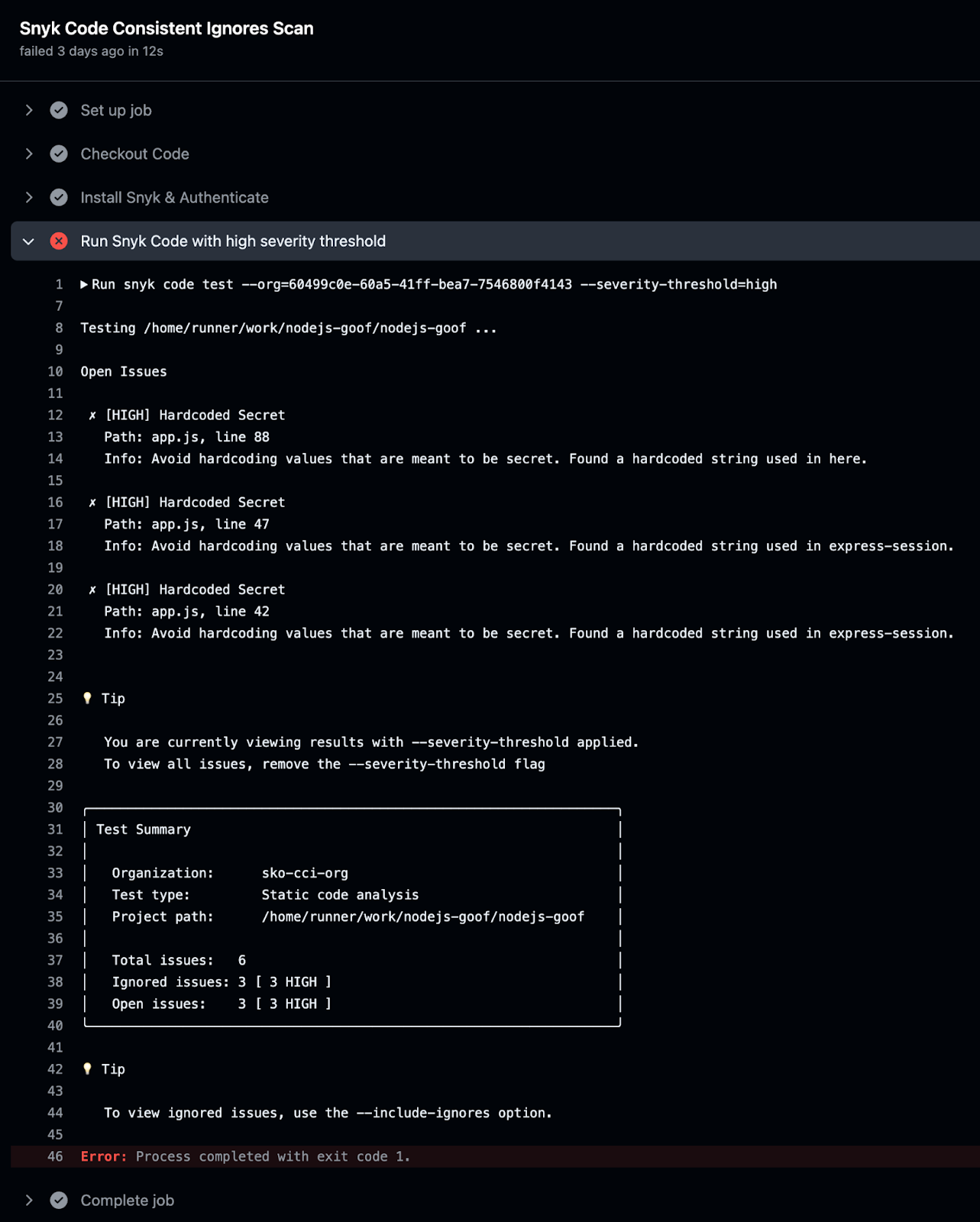Select the Install Snyk & Authenticate step label

[x=174, y=198]
